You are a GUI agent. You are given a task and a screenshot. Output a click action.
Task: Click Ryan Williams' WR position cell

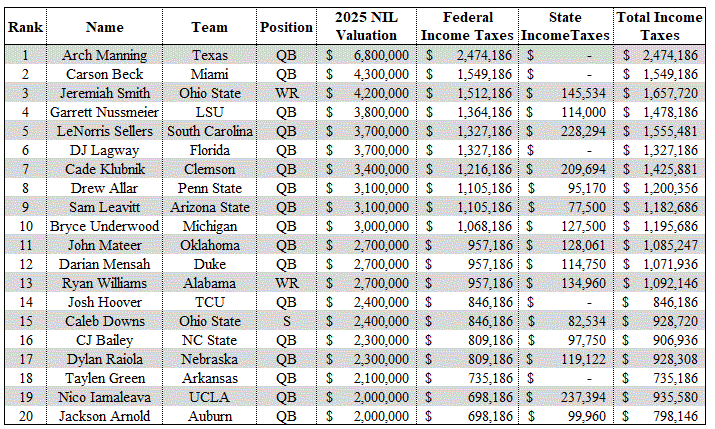(x=286, y=283)
